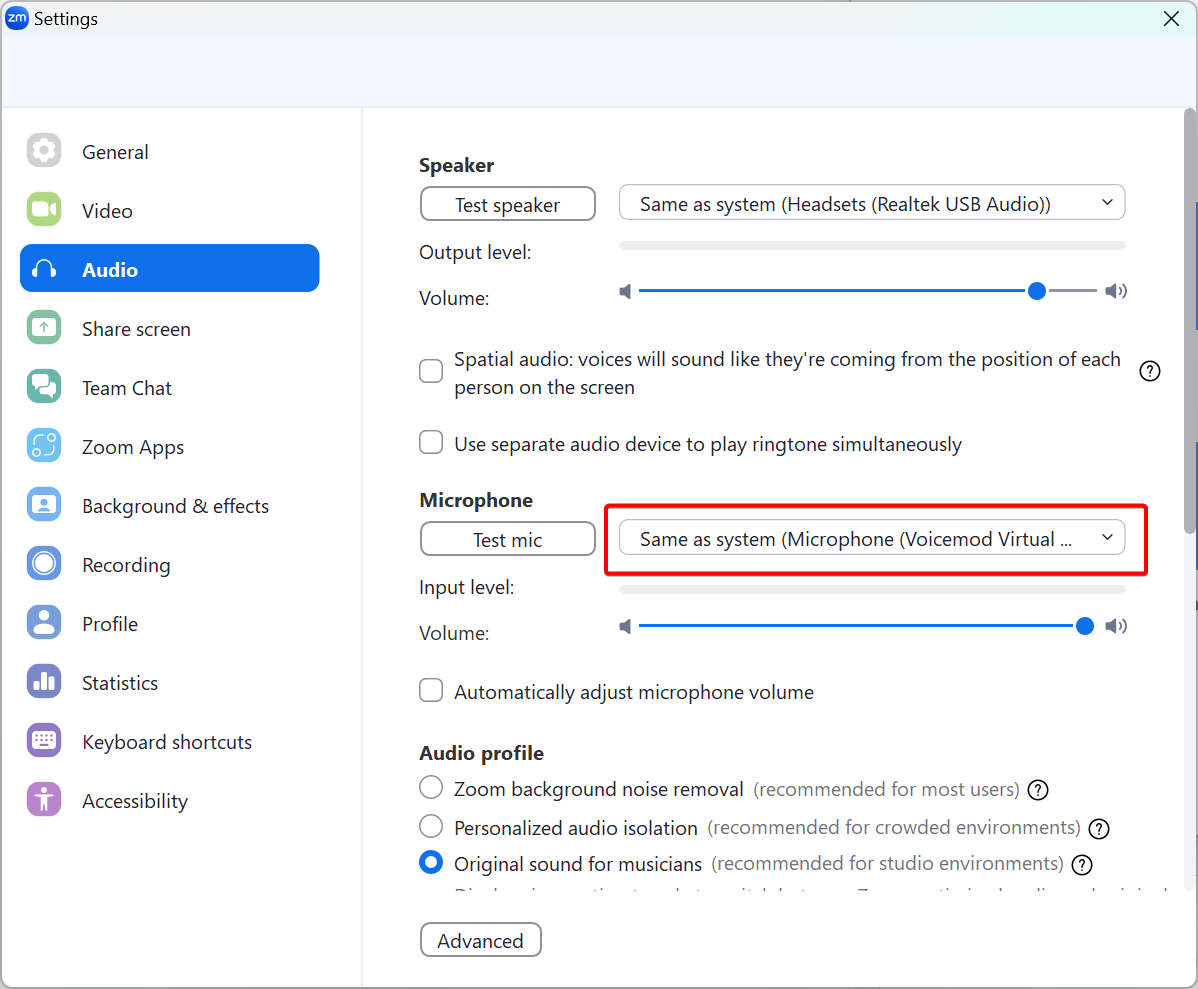
Task: Click microphone volume minimum icon
Action: (x=625, y=627)
